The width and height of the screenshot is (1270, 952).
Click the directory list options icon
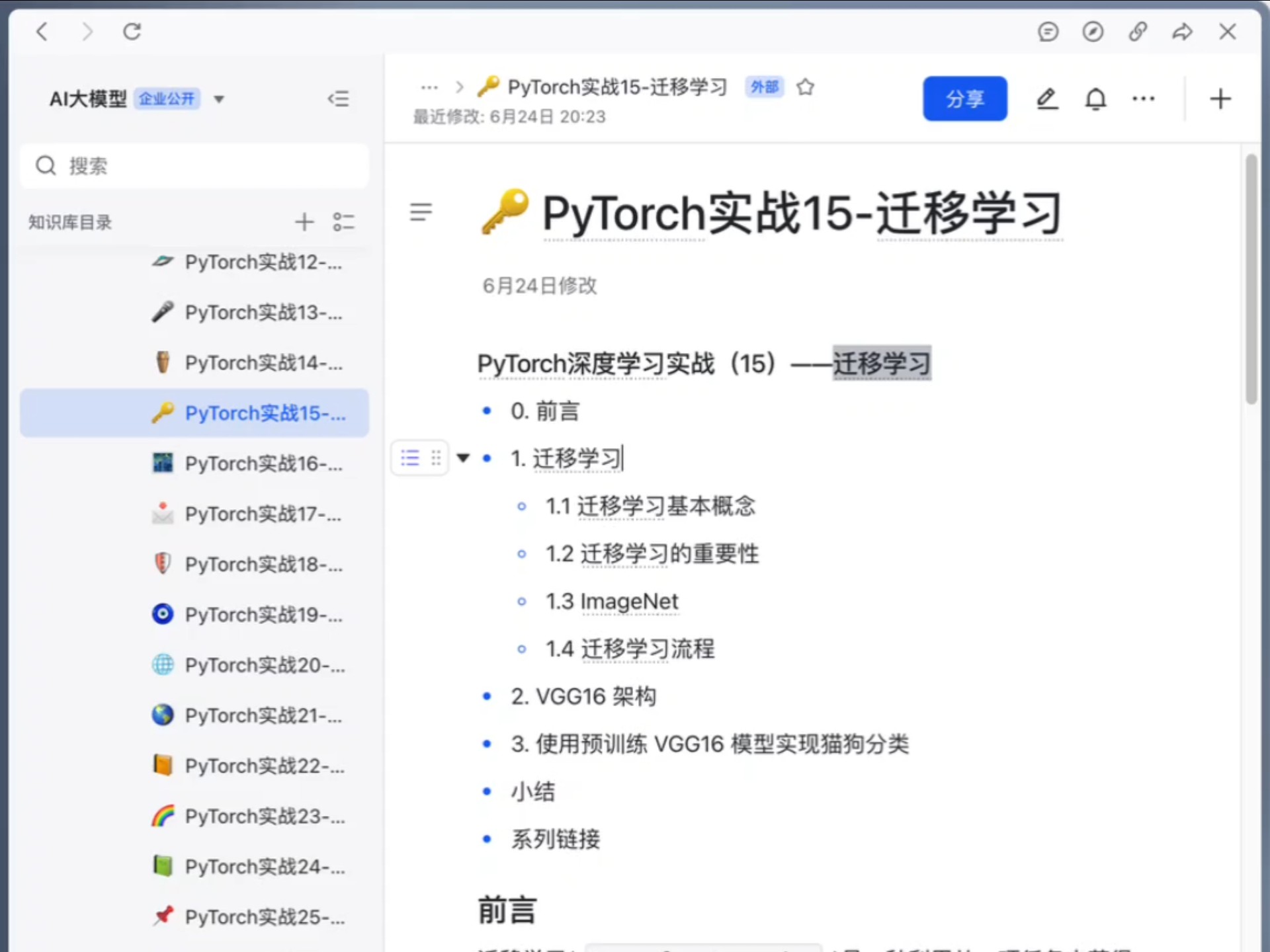point(343,222)
